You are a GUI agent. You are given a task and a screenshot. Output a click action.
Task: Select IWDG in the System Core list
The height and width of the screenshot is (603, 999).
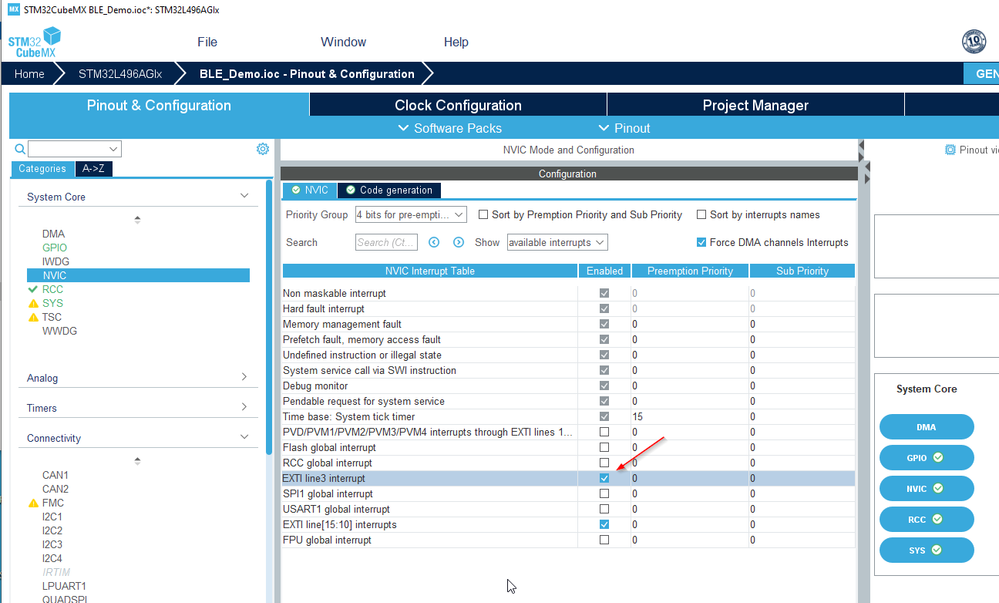click(56, 261)
